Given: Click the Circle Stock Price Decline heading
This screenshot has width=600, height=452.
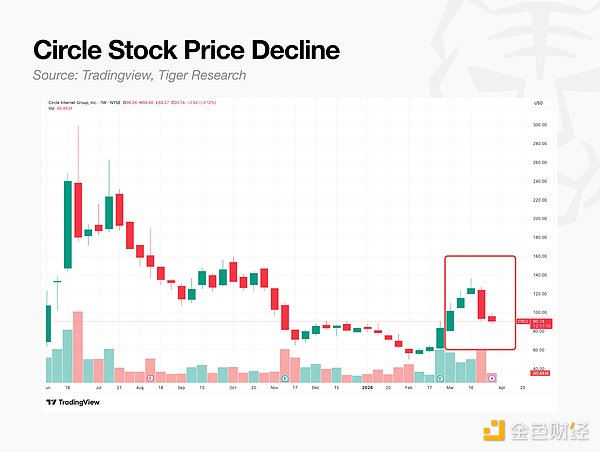Looking at the screenshot, I should coord(185,49).
